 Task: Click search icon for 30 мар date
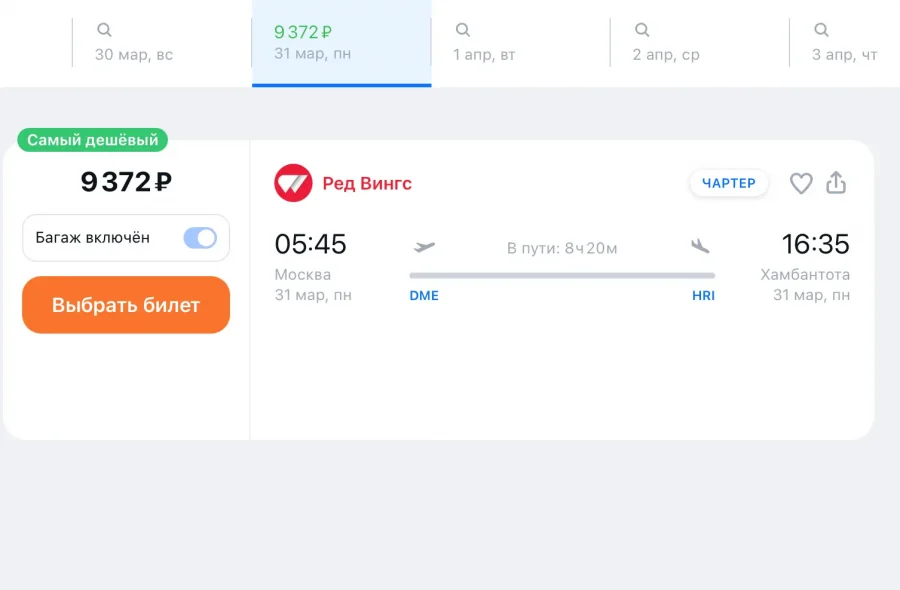point(104,30)
